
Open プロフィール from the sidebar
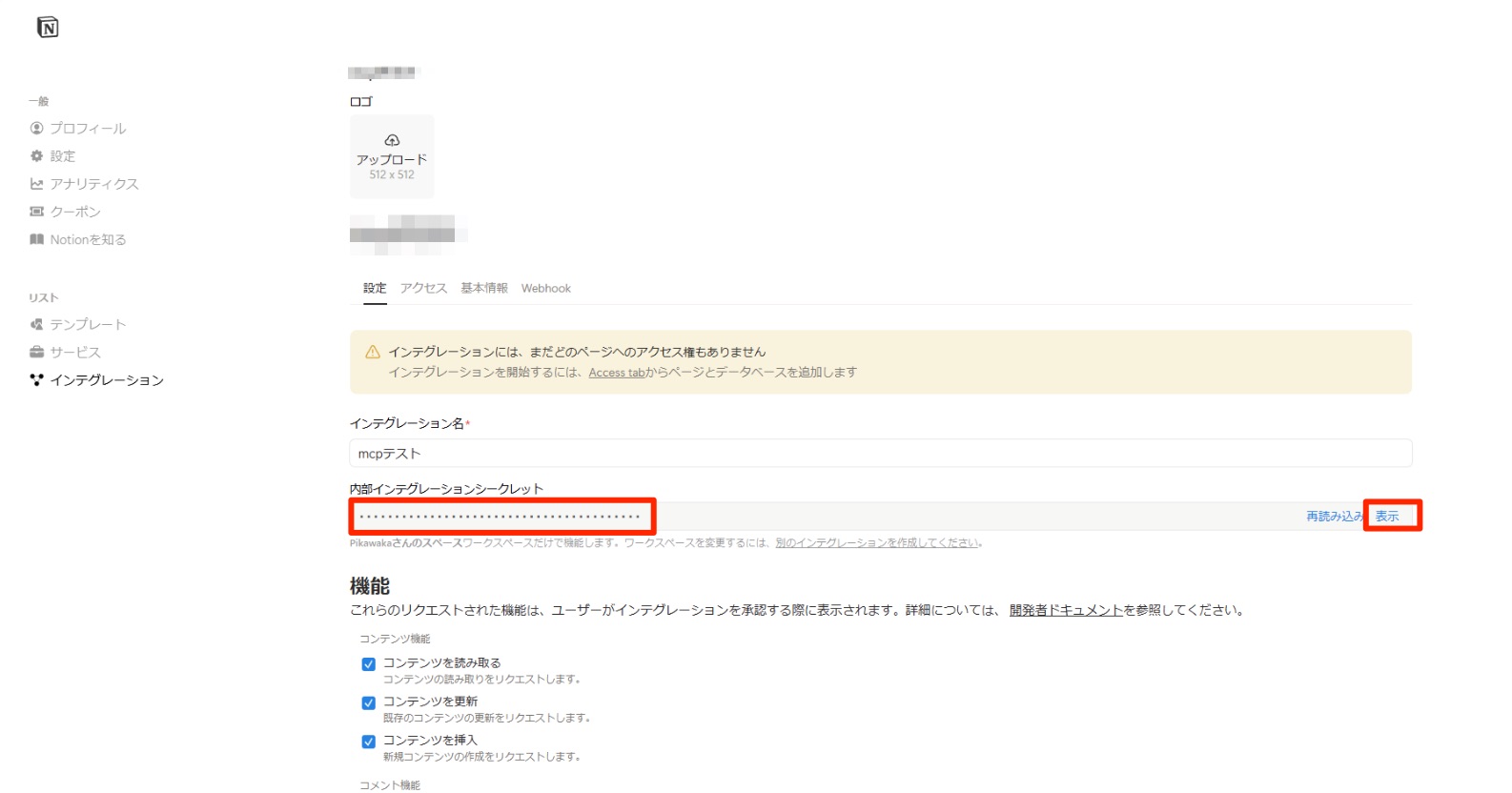click(87, 128)
